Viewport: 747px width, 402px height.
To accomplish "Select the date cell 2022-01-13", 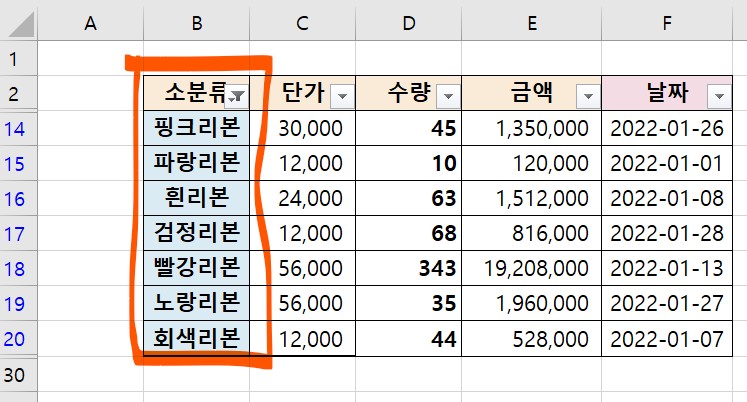I will point(667,268).
